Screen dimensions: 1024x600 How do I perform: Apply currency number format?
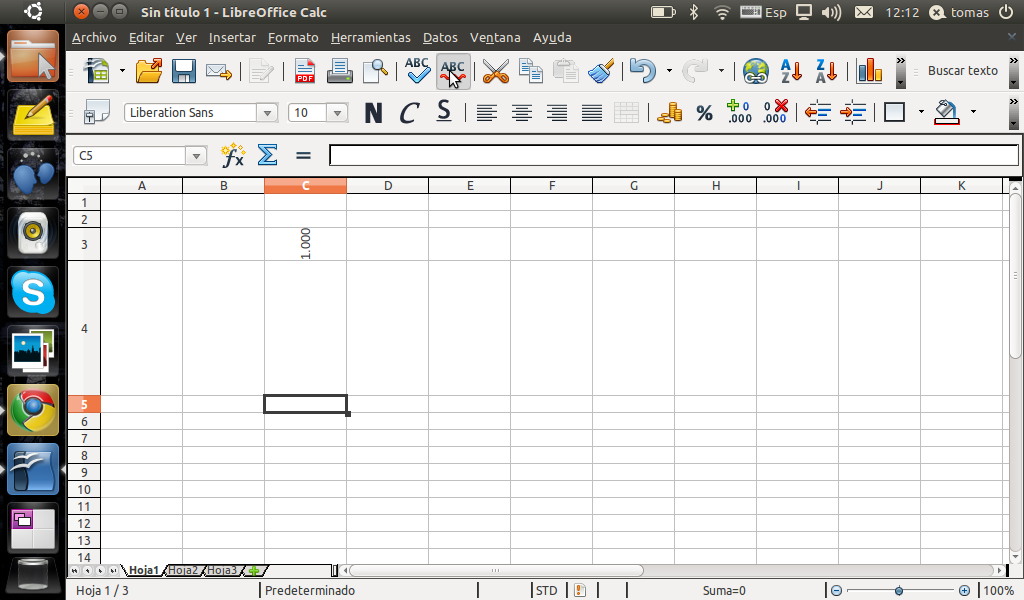click(x=669, y=113)
